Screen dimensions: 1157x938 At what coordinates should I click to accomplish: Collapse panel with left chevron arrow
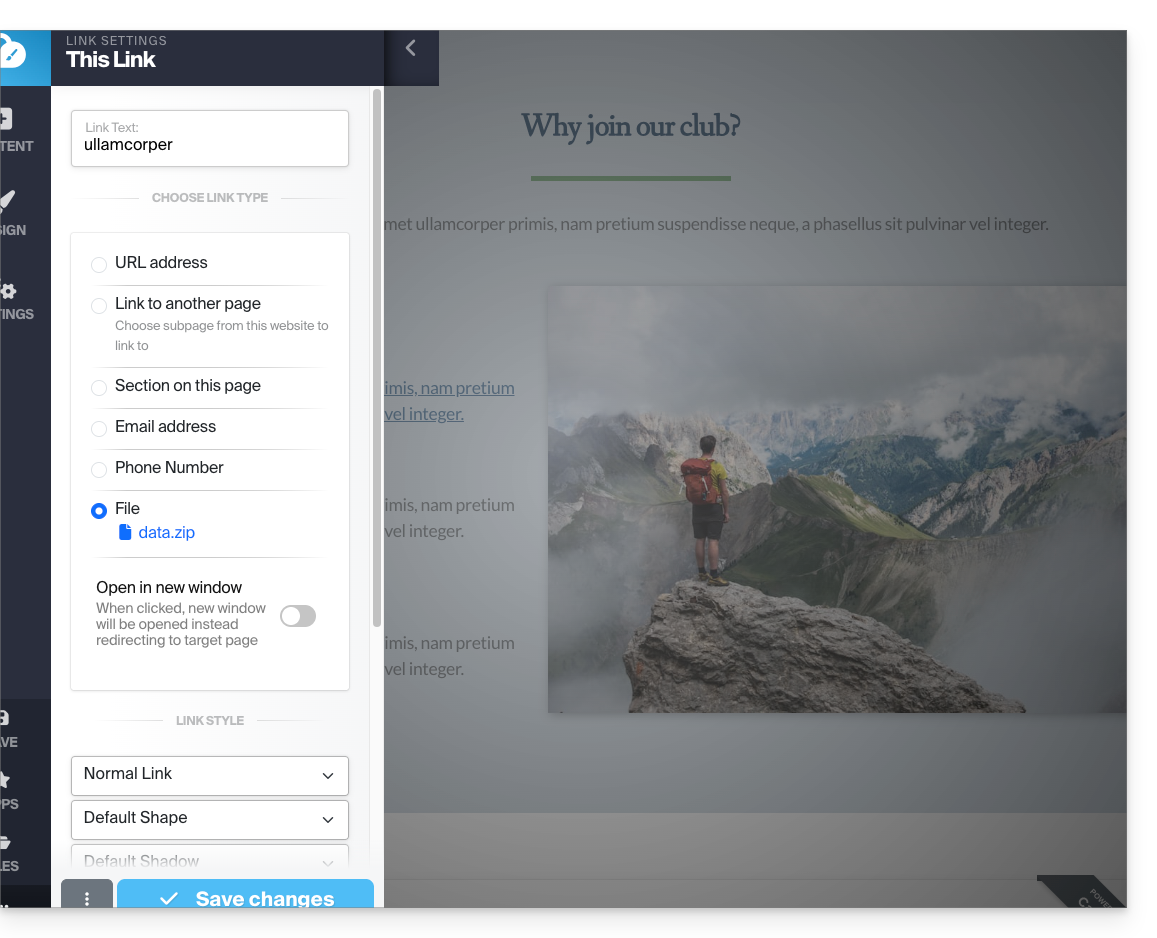(410, 48)
